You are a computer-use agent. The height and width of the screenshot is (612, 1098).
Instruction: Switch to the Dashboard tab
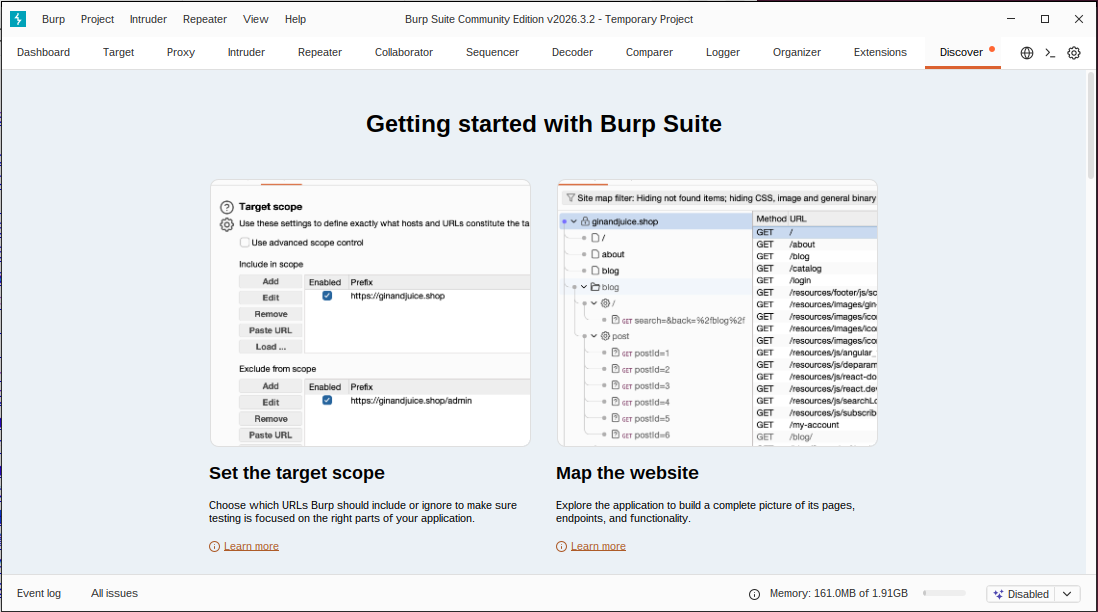[43, 53]
